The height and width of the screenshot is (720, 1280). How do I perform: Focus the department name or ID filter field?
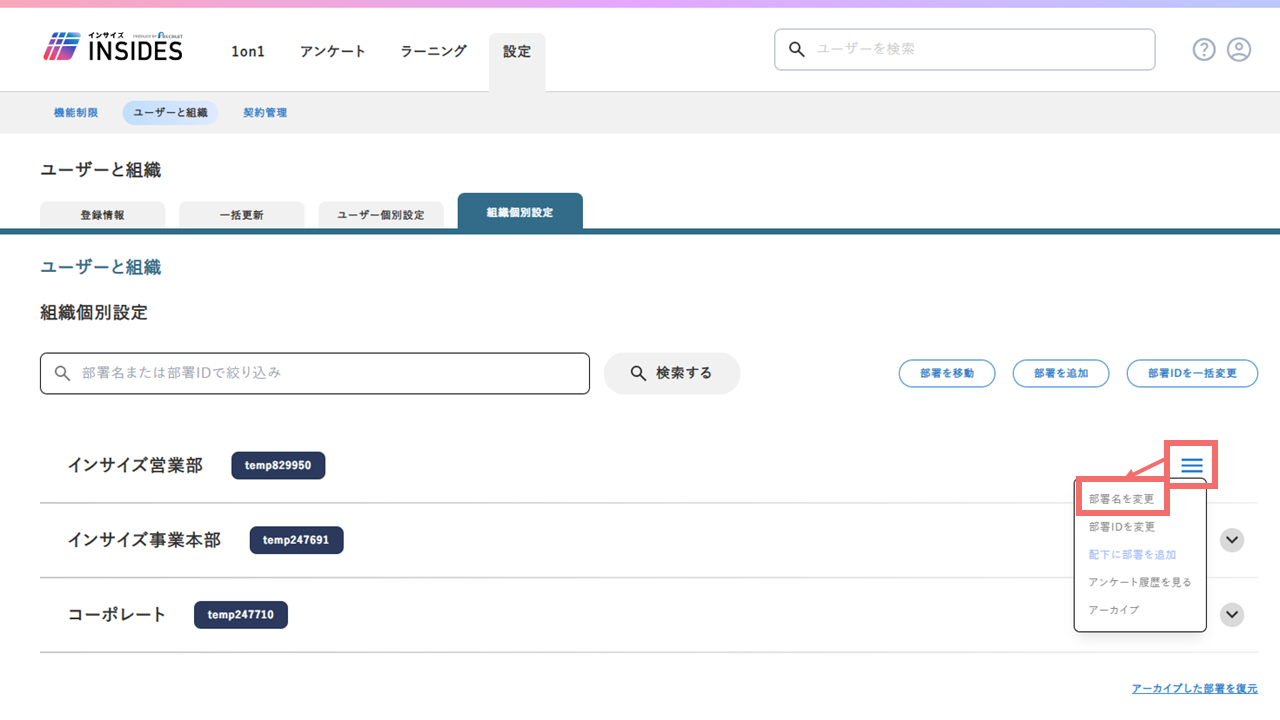pyautogui.click(x=315, y=373)
